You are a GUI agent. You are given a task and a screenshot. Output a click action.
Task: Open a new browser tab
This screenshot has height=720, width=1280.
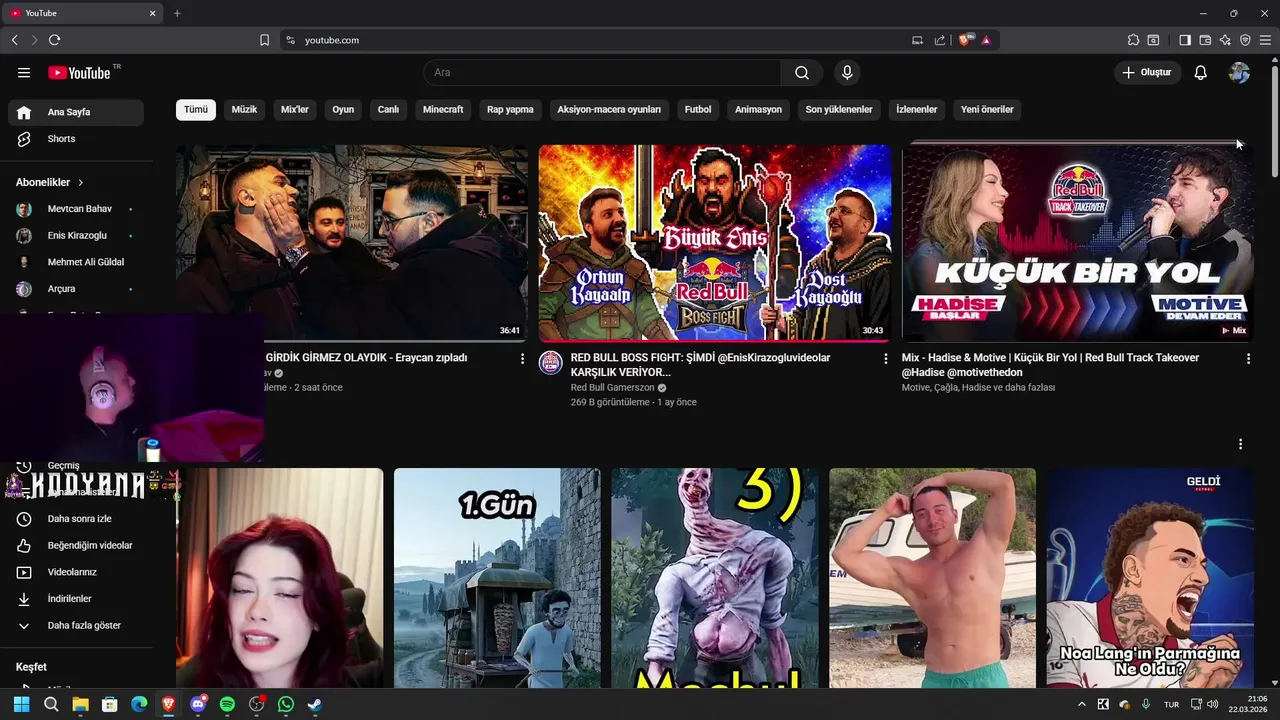pos(177,13)
